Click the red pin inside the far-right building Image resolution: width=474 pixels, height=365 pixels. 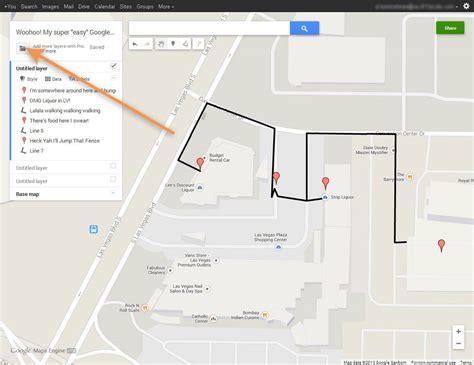click(441, 245)
